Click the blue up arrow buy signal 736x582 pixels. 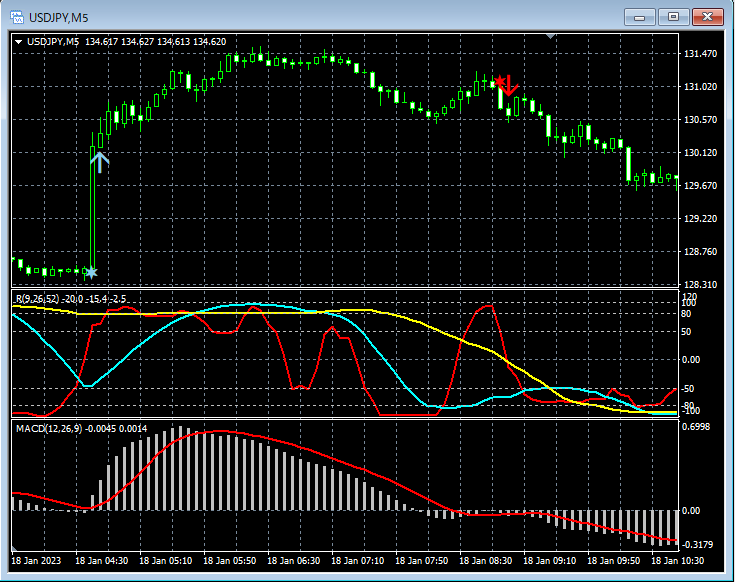99,162
